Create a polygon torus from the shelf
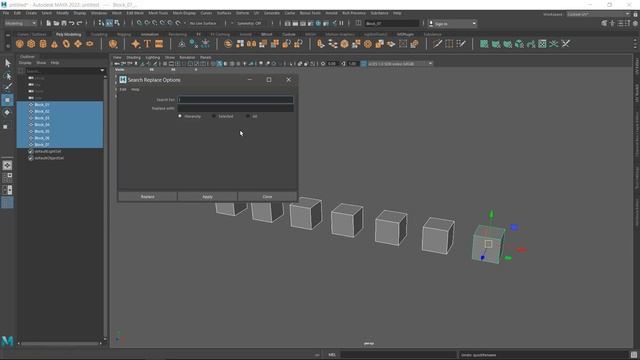 click(66, 44)
